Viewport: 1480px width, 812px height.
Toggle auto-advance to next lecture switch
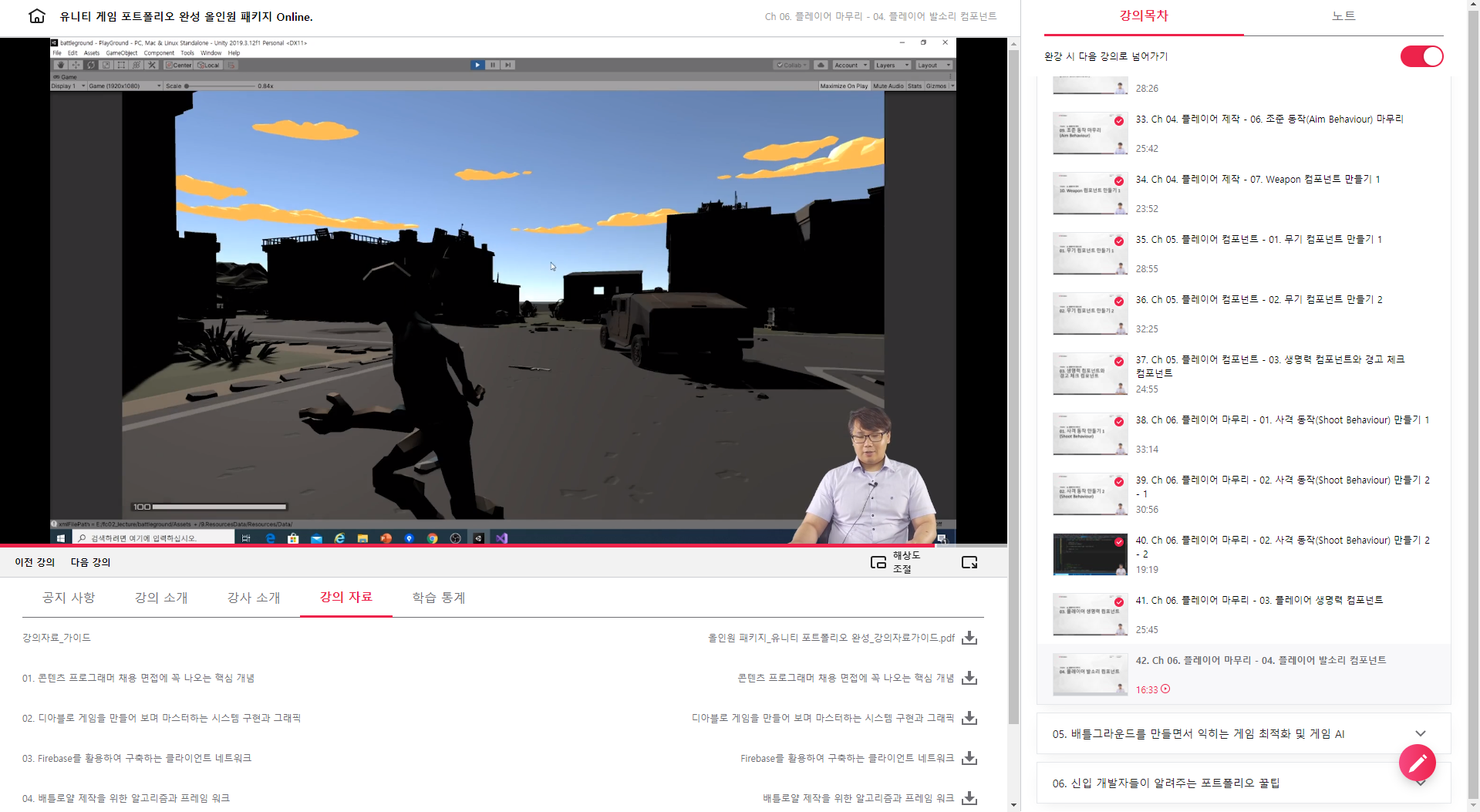(1421, 56)
